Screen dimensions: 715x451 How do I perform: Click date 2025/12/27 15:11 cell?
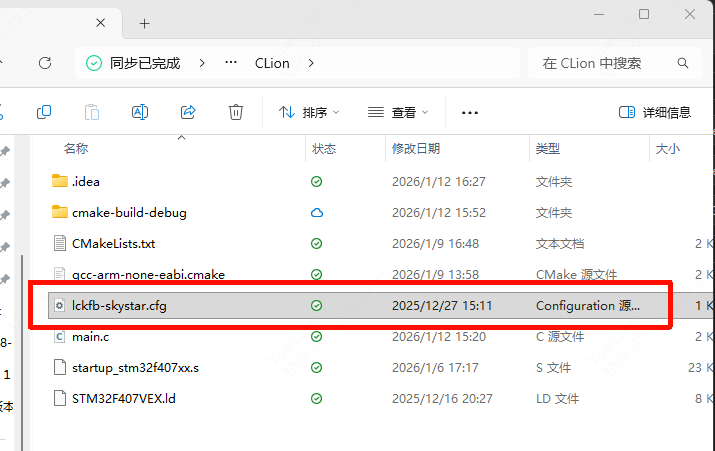tap(442, 306)
